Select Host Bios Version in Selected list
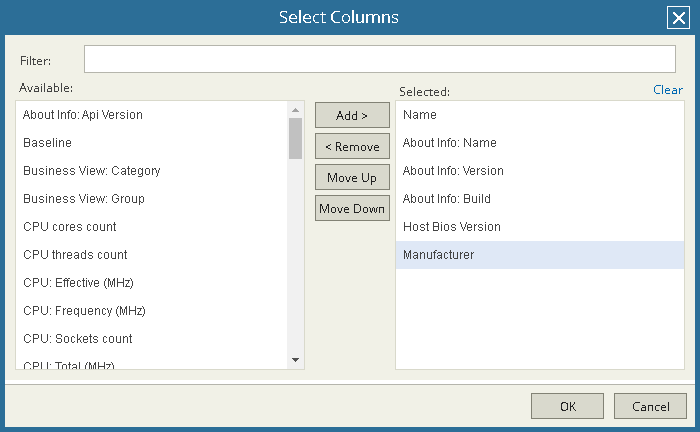Screen dimensions: 700x432 point(452,227)
